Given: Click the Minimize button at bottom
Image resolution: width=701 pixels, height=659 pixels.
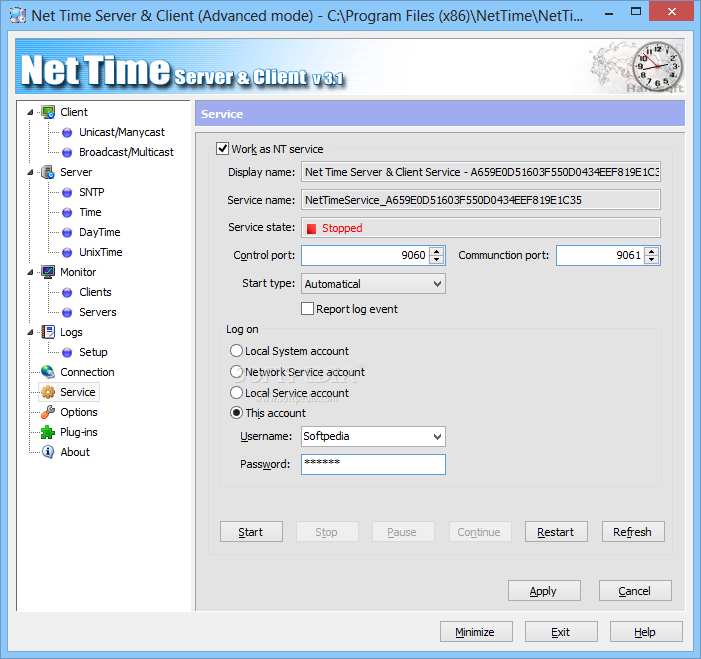Looking at the screenshot, I should (x=476, y=631).
